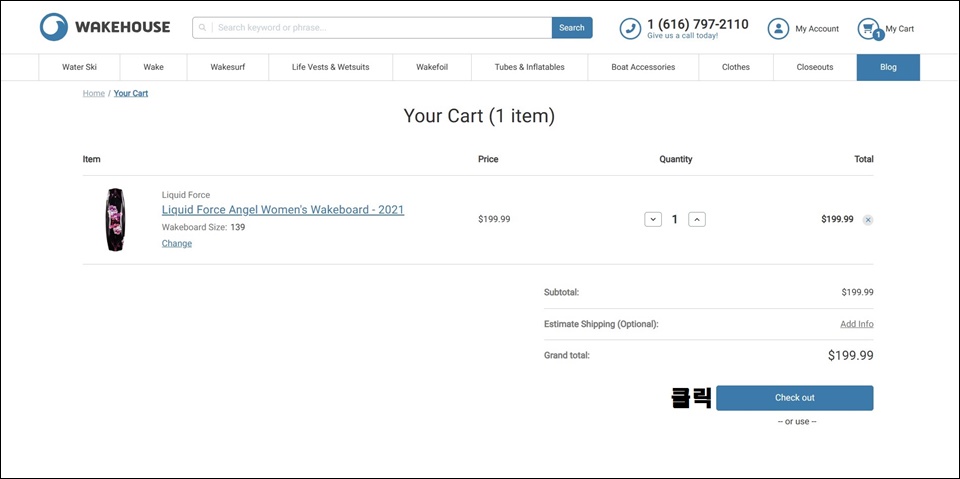This screenshot has width=960, height=479.
Task: Click the 'Your Cart (1 item)' heading
Action: tap(479, 116)
